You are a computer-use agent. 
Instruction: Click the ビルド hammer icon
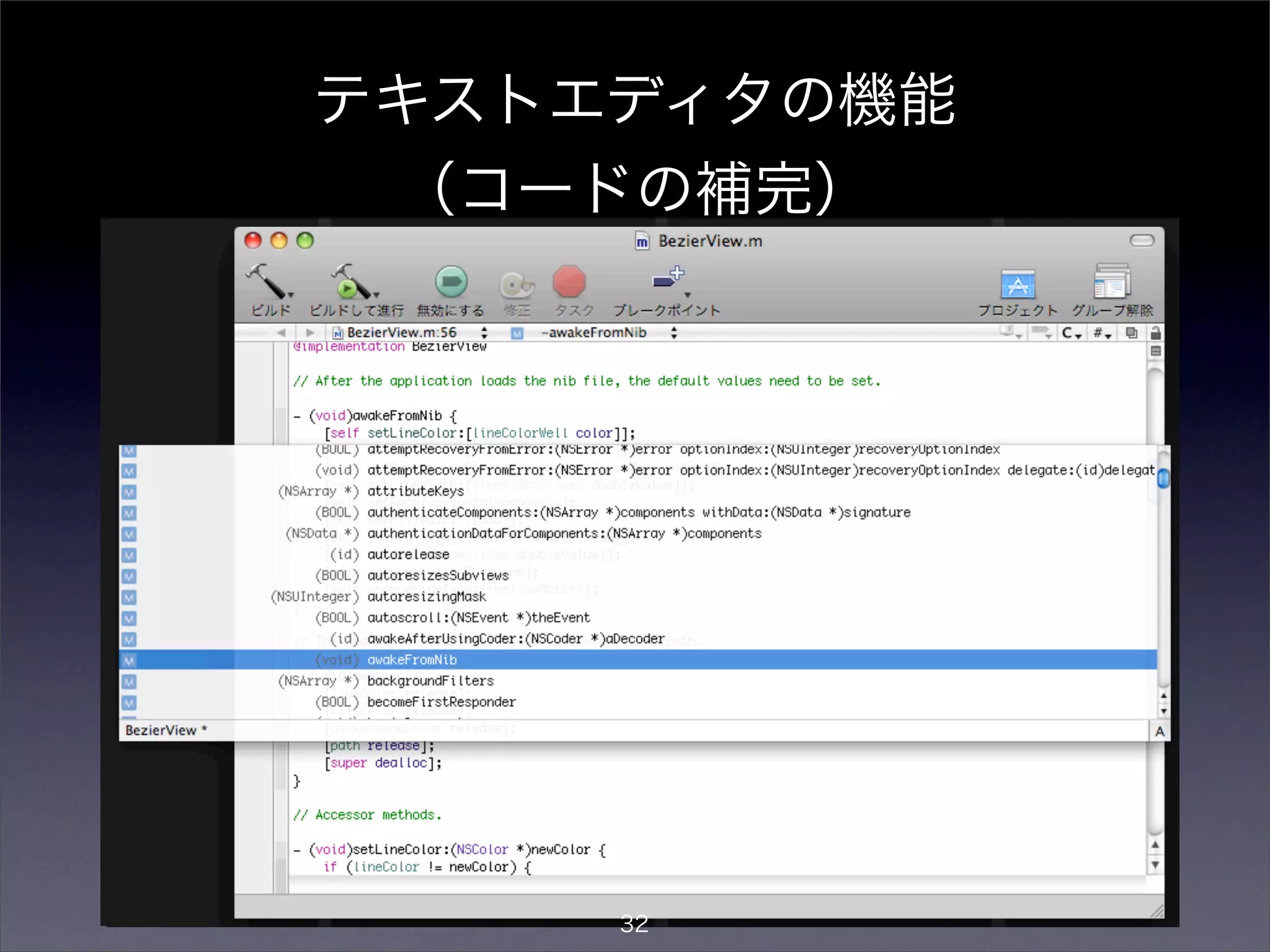265,281
